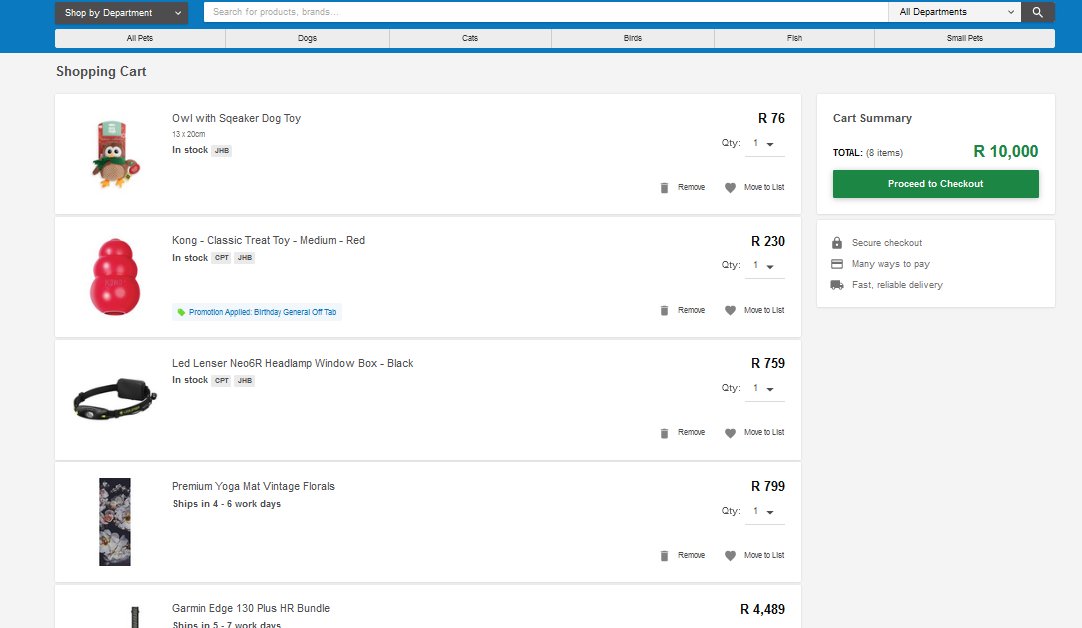This screenshot has width=1082, height=628.
Task: Click trash icon for Owl Dog Toy
Action: coord(665,188)
